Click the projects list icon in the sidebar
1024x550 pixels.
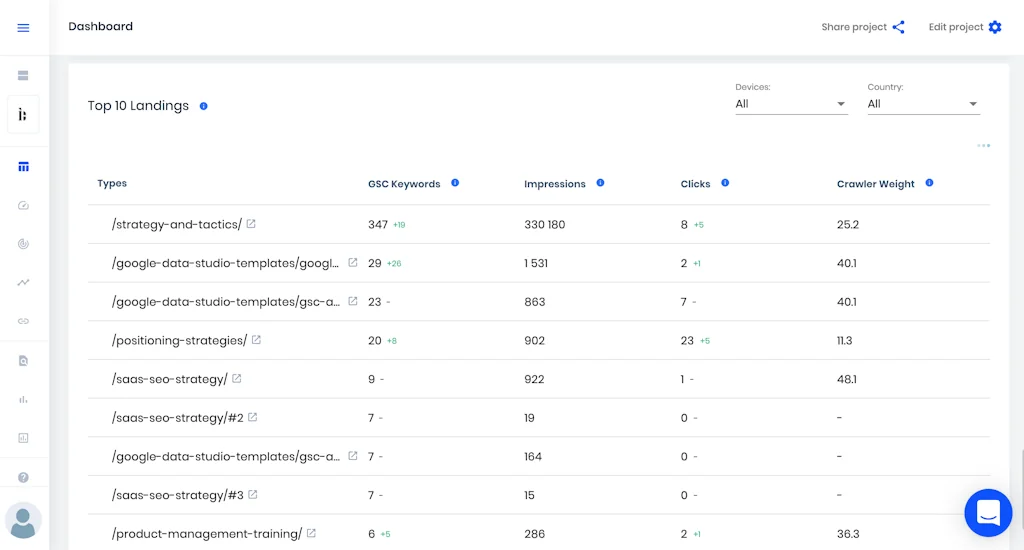click(24, 76)
